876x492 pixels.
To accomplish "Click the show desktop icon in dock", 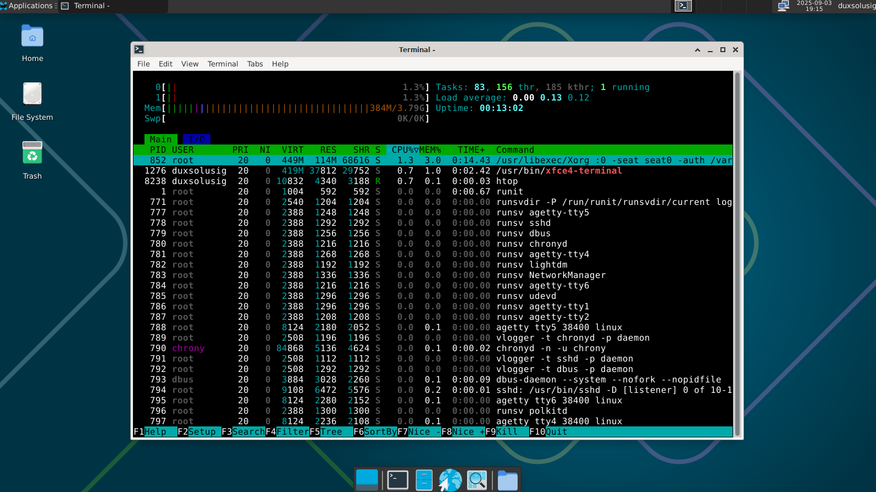I will [x=367, y=480].
